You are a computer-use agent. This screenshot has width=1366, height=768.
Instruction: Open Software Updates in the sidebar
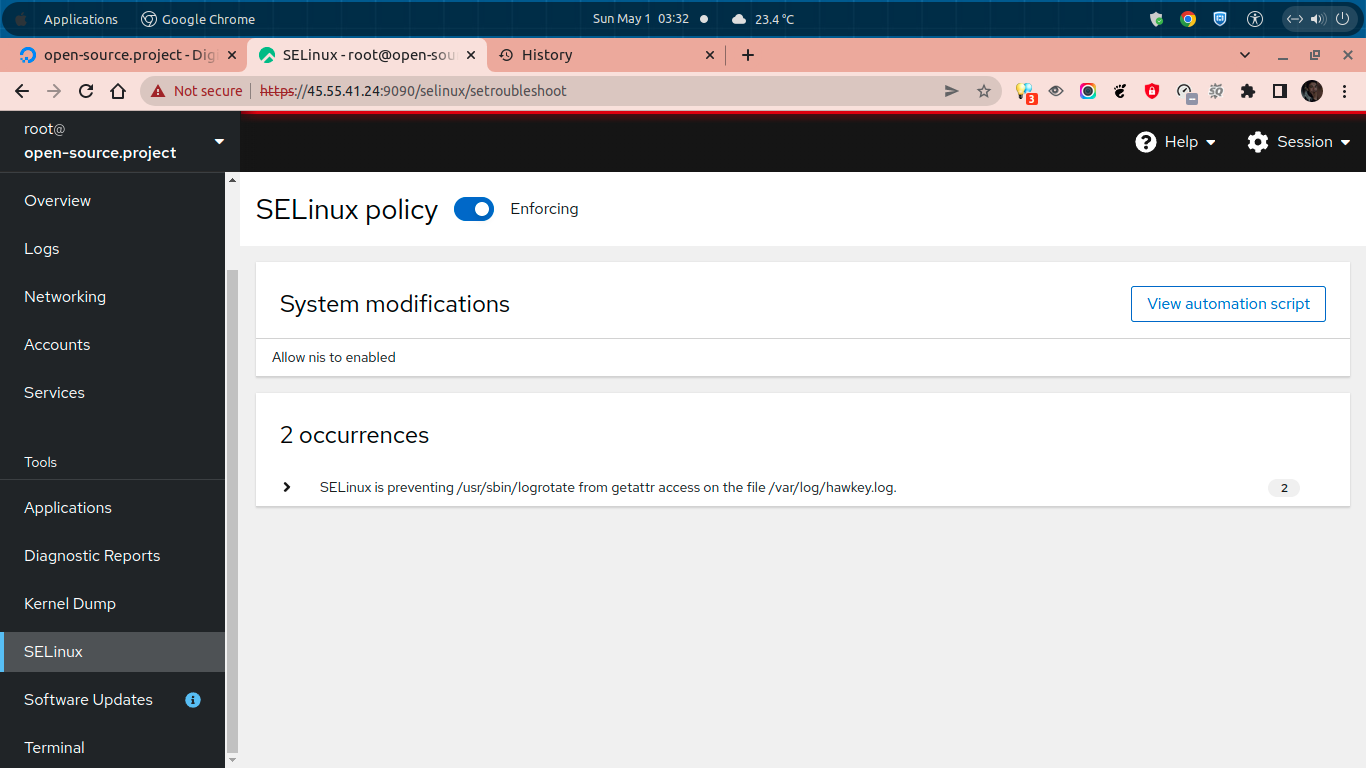[x=112, y=700]
